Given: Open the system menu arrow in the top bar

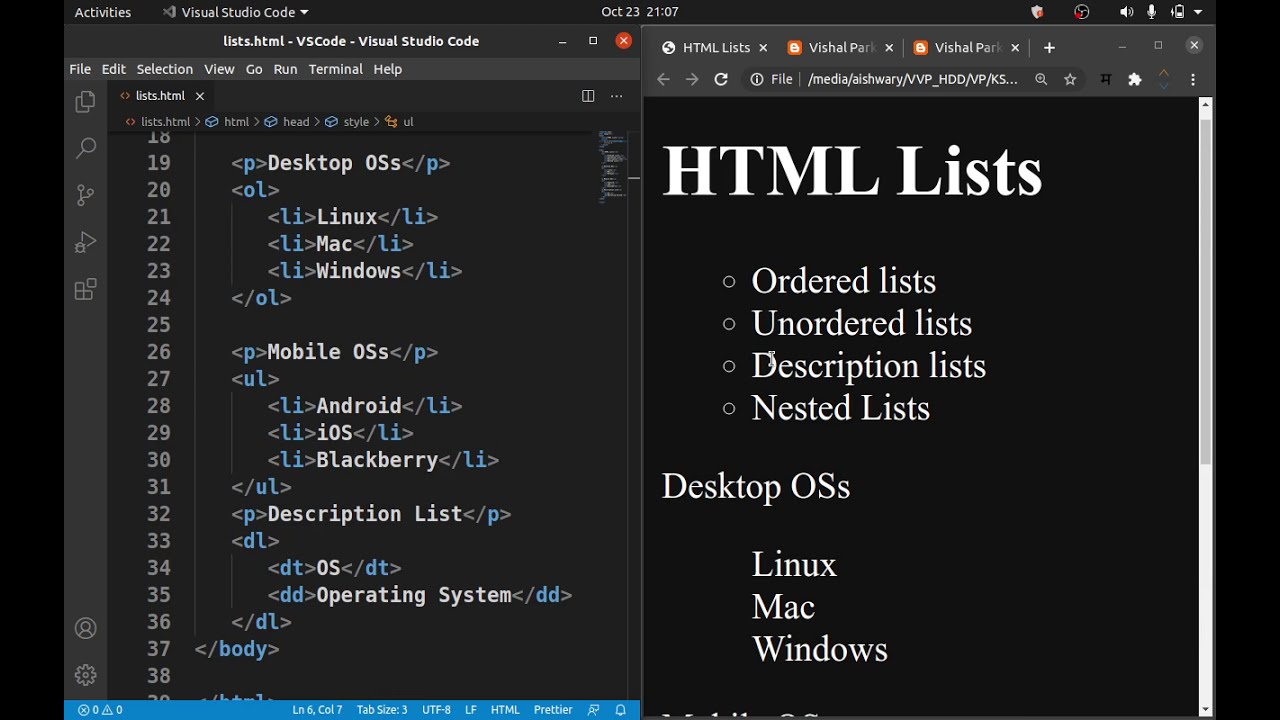Looking at the screenshot, I should click(1200, 12).
